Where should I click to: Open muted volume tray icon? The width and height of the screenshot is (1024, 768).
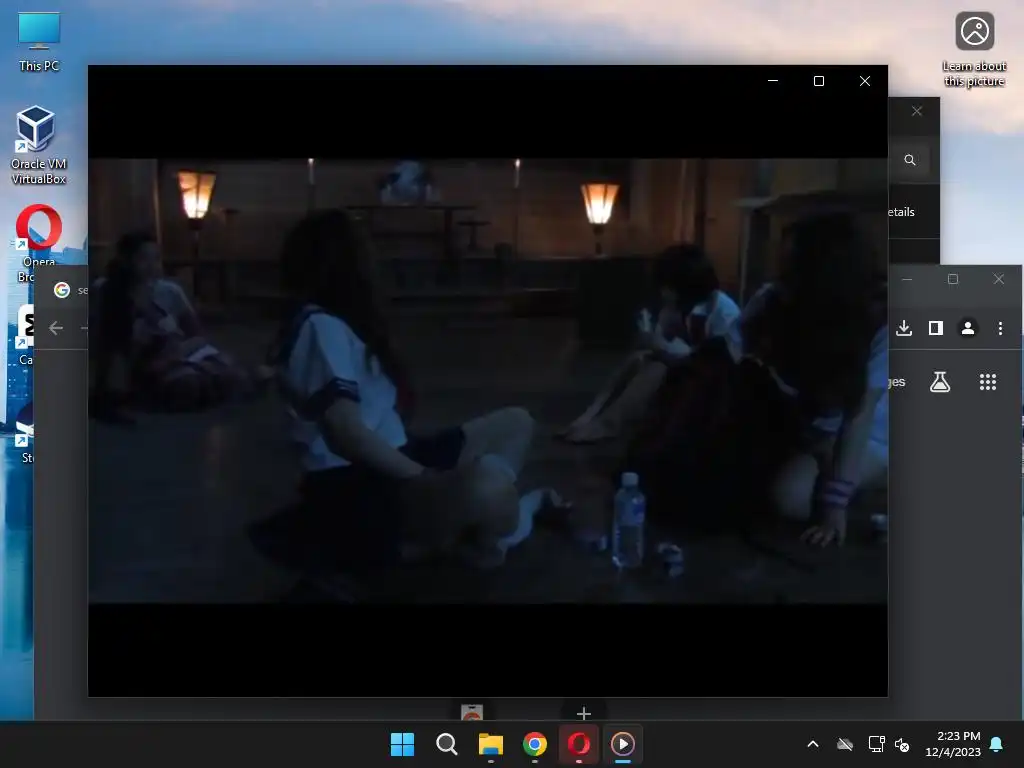point(902,744)
